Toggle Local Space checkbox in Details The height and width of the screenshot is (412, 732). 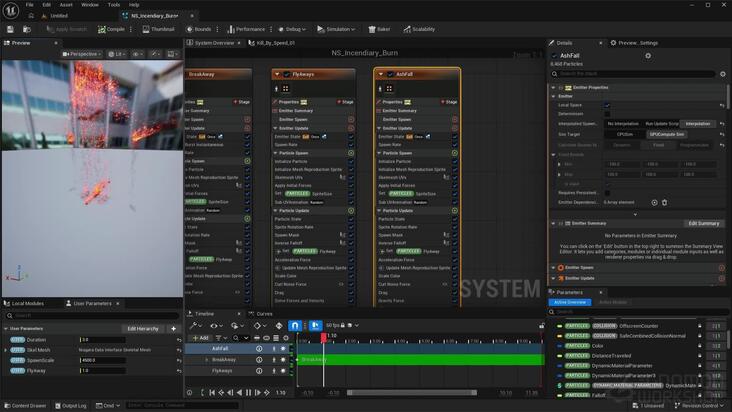[607, 105]
